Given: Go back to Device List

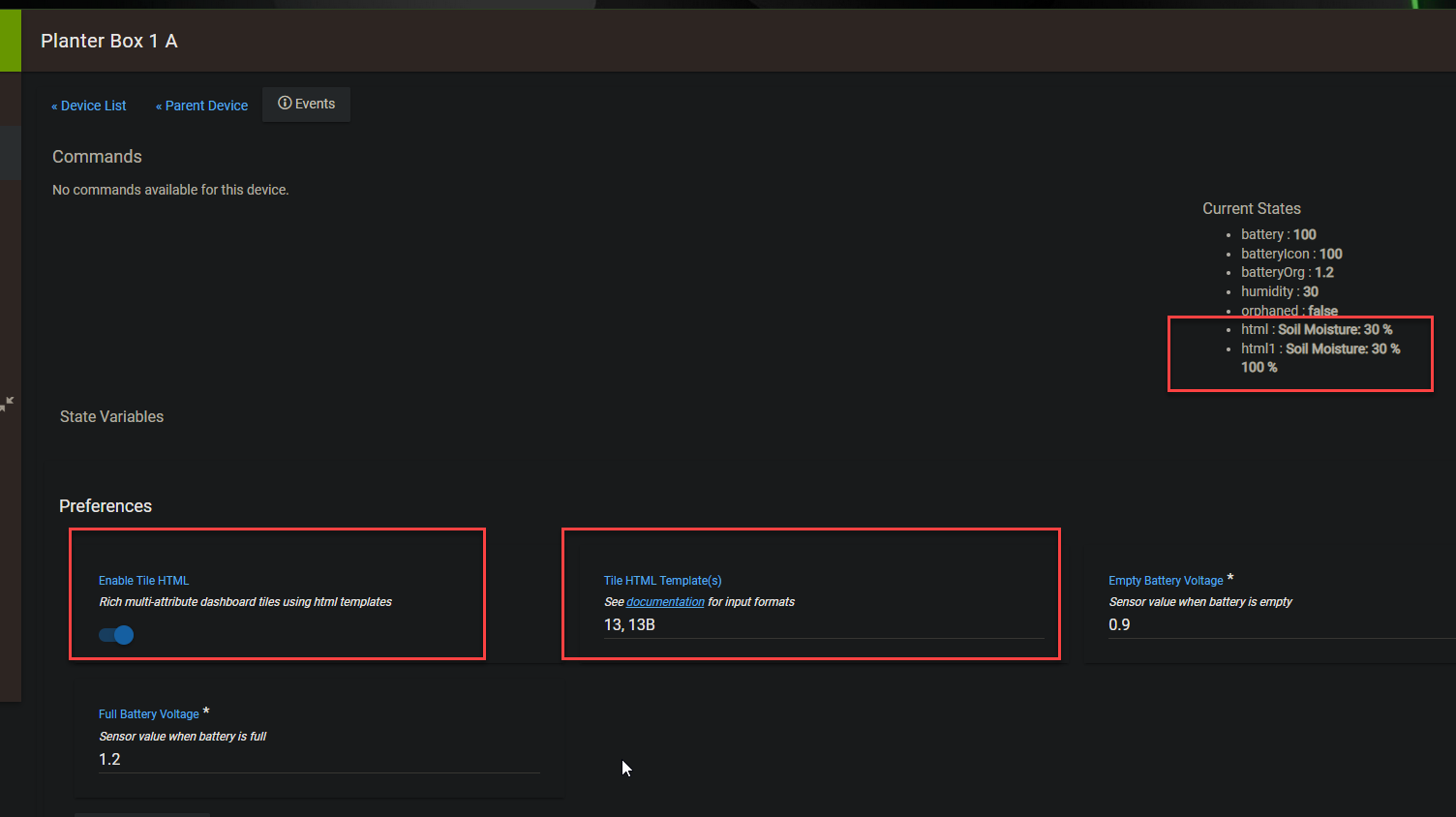Looking at the screenshot, I should coord(89,106).
